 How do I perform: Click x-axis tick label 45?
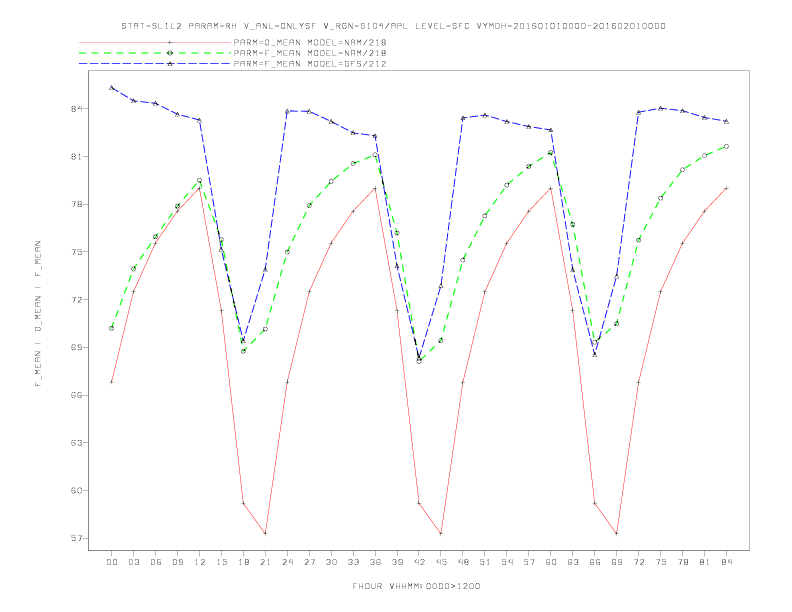(x=441, y=562)
